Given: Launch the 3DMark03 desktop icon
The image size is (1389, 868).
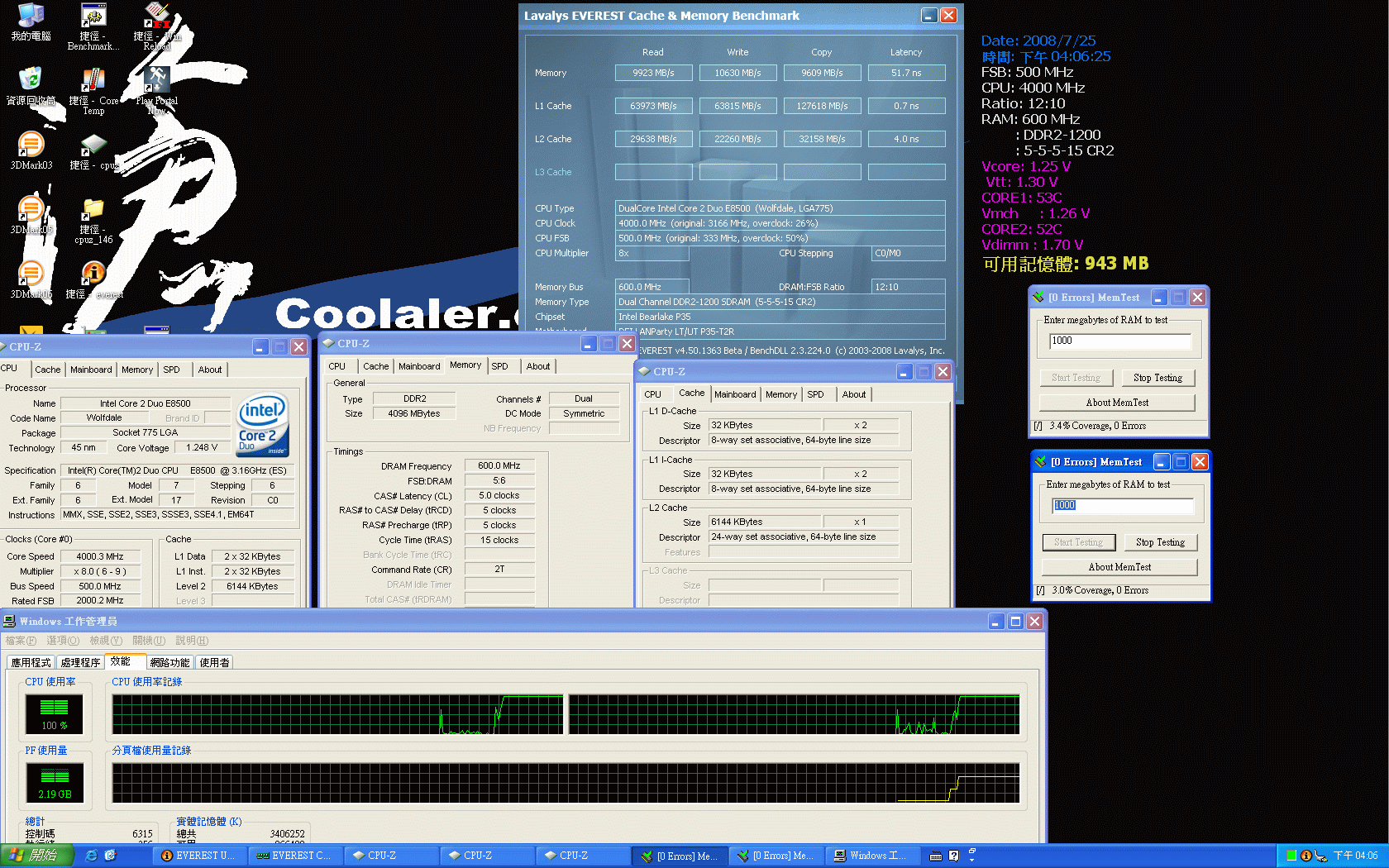Looking at the screenshot, I should (x=31, y=151).
